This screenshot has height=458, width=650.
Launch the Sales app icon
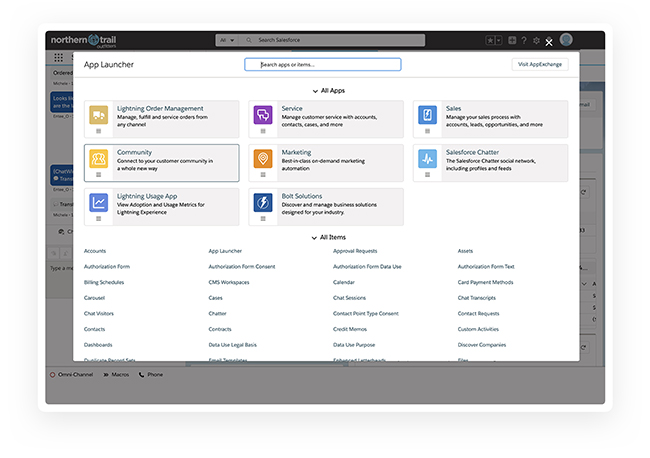[427, 115]
